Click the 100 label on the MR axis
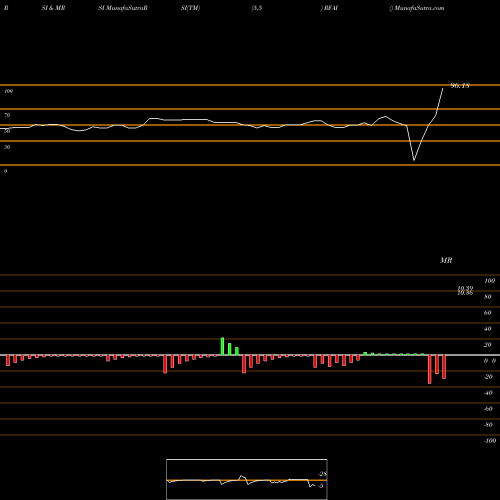Screen dimensions: 500x500 point(489,281)
